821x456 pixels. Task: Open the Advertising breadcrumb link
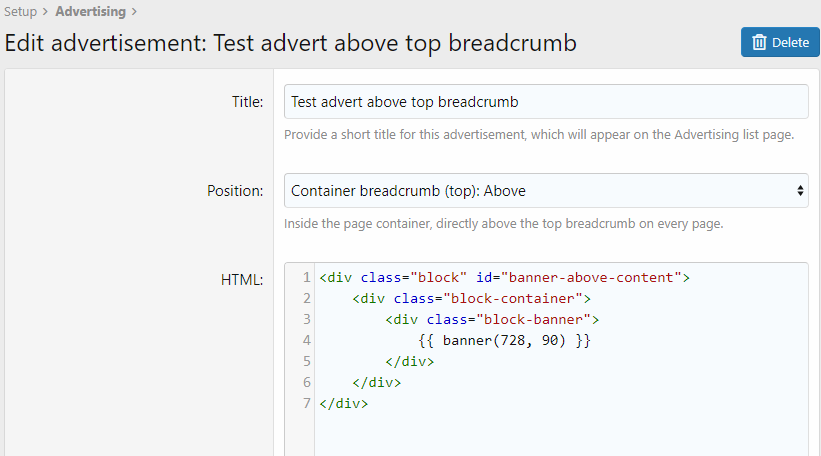(90, 12)
